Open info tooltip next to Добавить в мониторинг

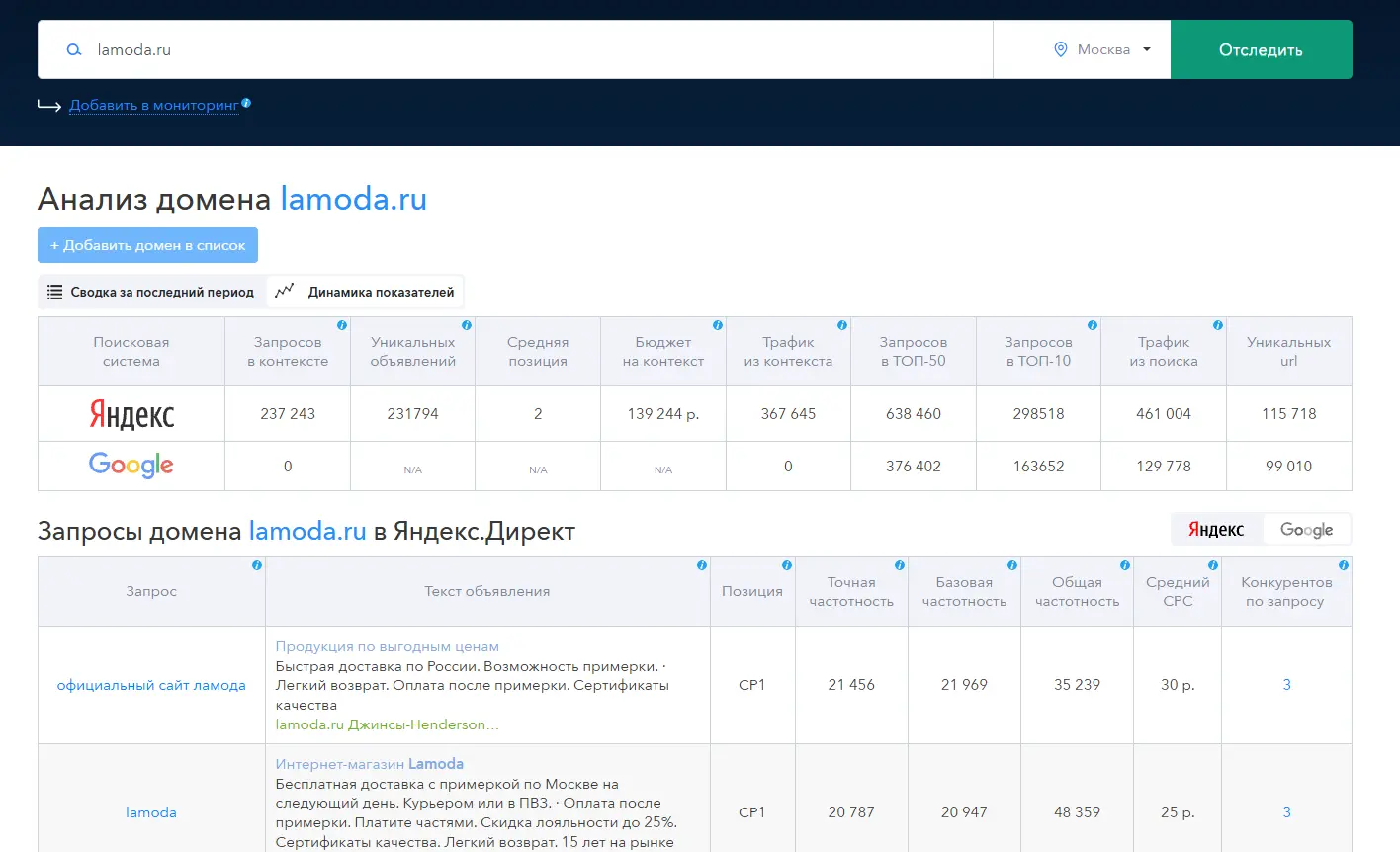[246, 102]
